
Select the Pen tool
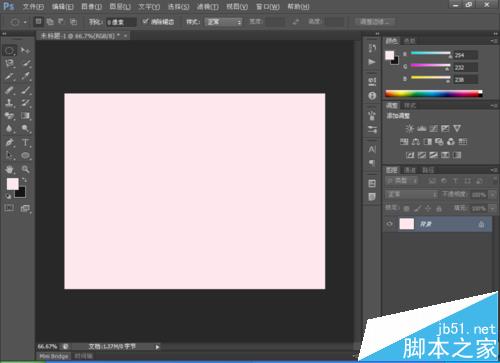[9, 143]
